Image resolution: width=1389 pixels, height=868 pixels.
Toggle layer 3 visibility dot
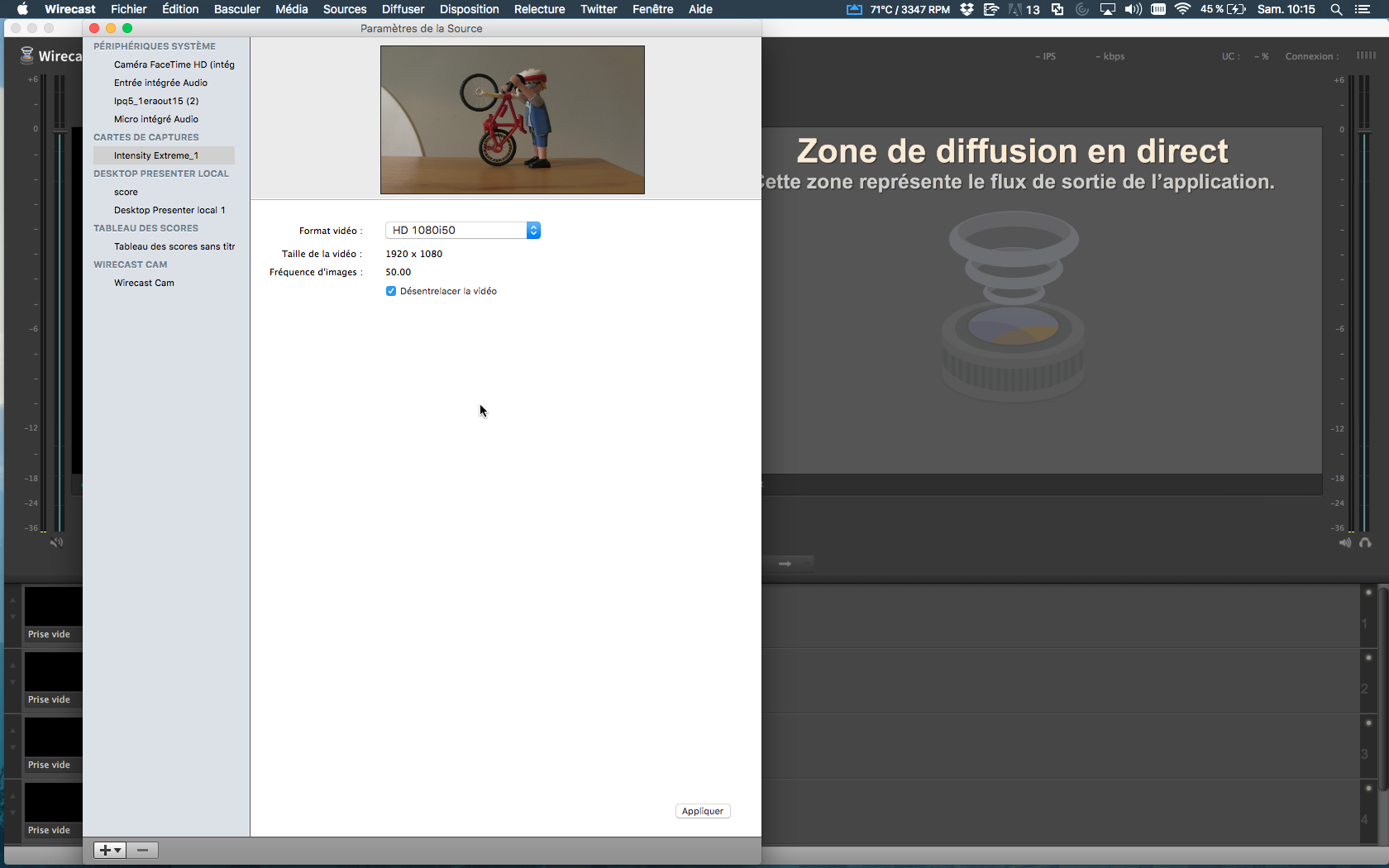[1368, 723]
